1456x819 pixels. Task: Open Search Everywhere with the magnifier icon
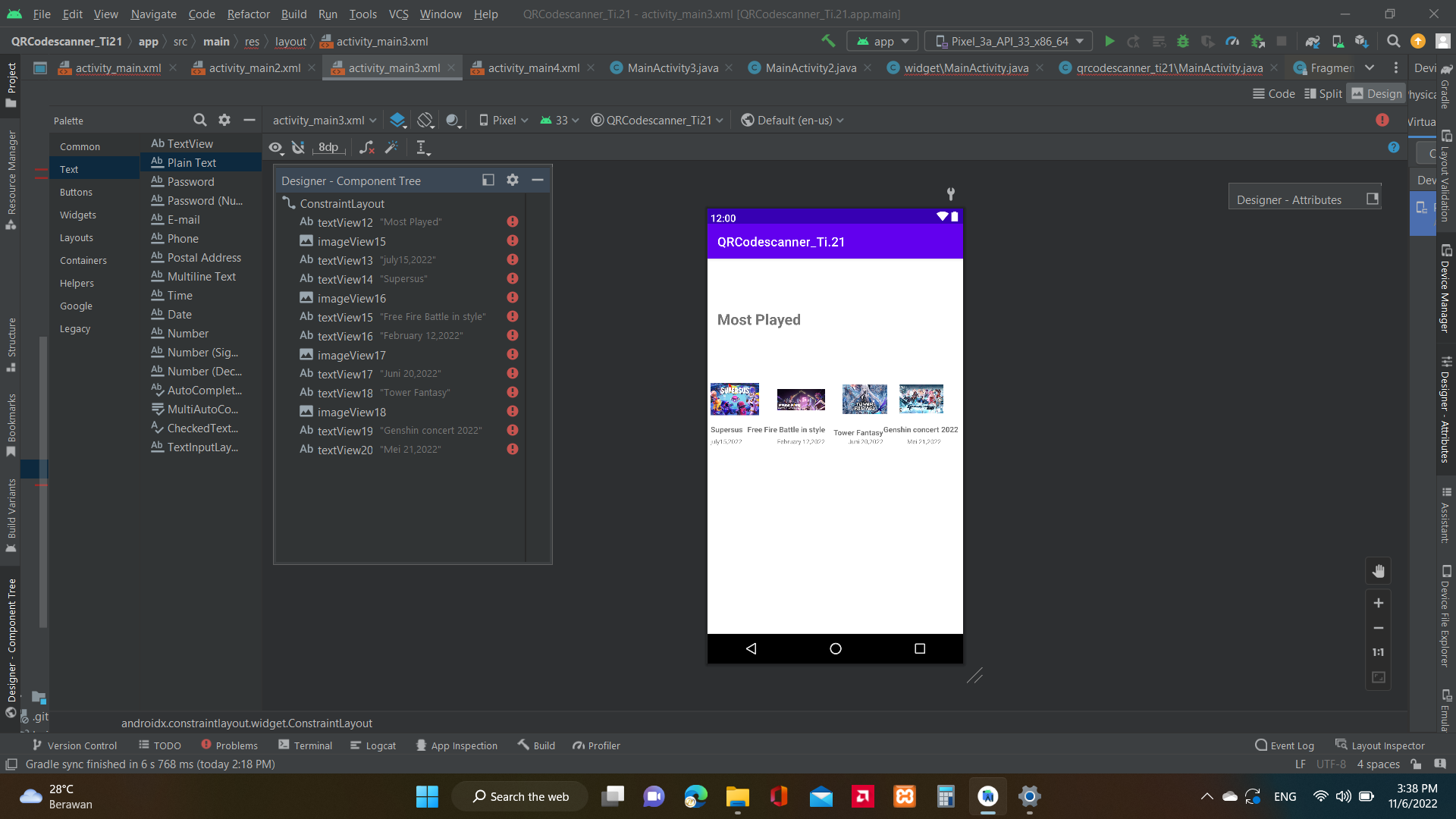[1394, 41]
